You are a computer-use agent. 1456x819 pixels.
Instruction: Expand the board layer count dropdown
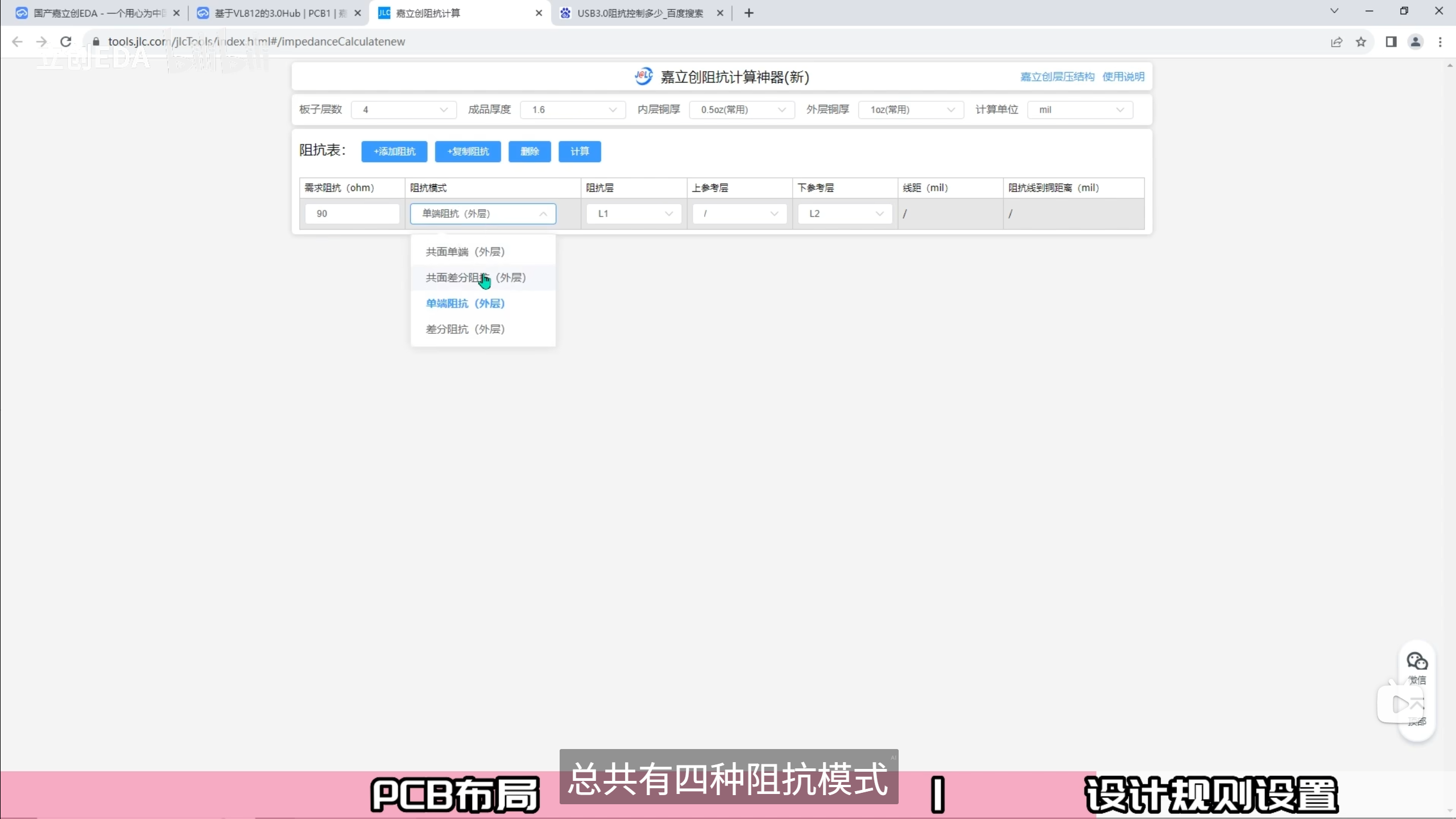(404, 110)
